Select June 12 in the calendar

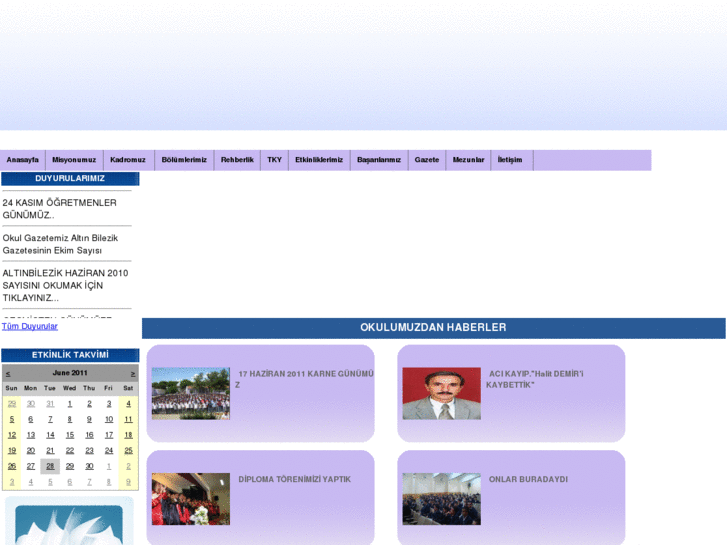[x=12, y=435]
